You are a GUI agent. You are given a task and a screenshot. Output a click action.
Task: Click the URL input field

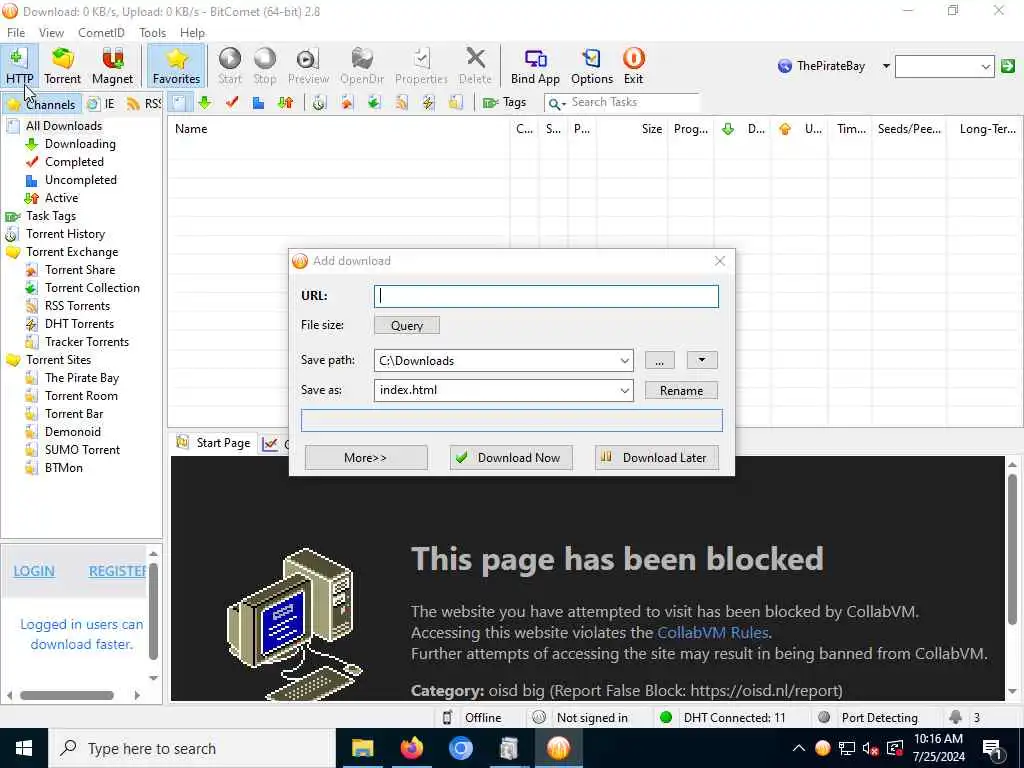(x=546, y=296)
